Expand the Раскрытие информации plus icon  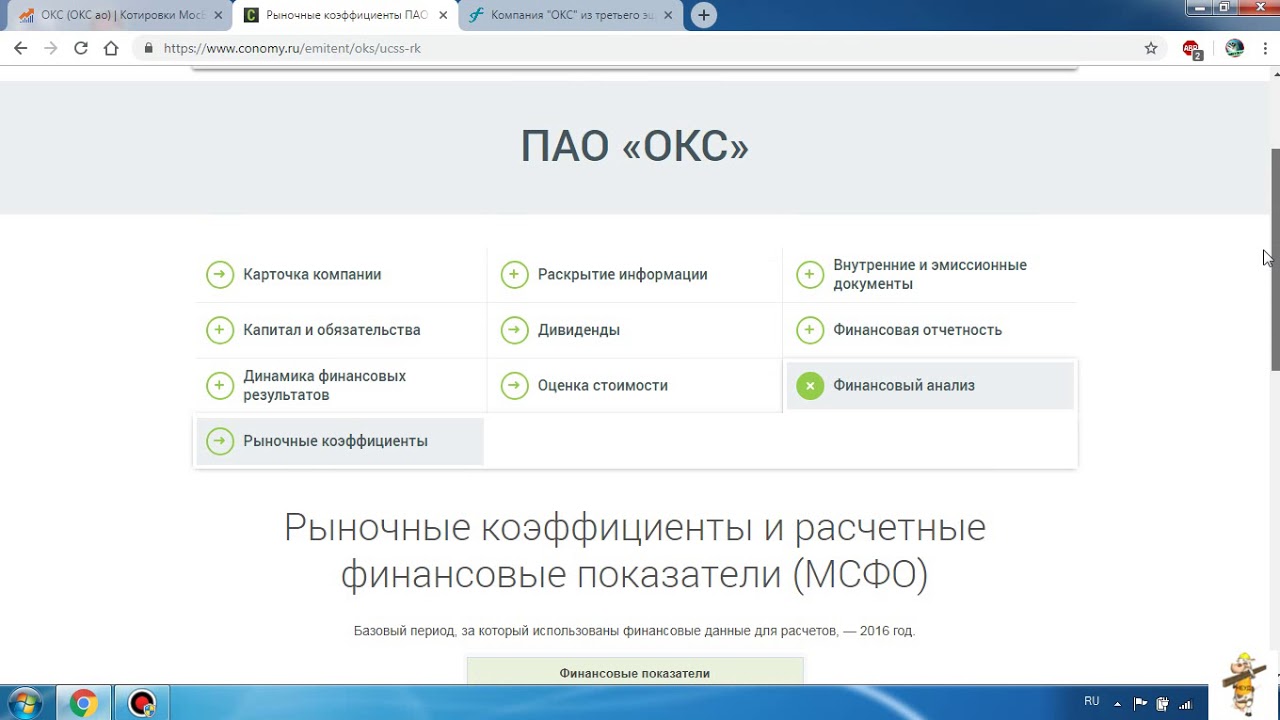[514, 274]
